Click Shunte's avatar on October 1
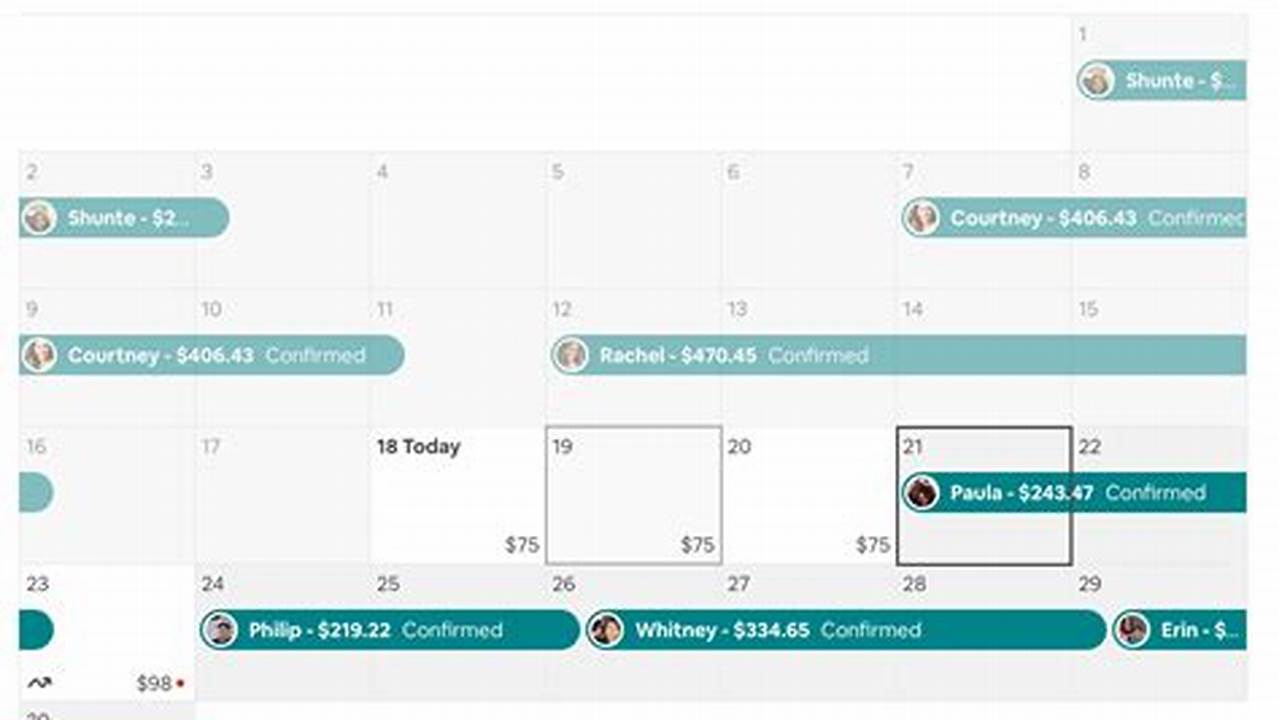1279x720 pixels. point(1096,82)
